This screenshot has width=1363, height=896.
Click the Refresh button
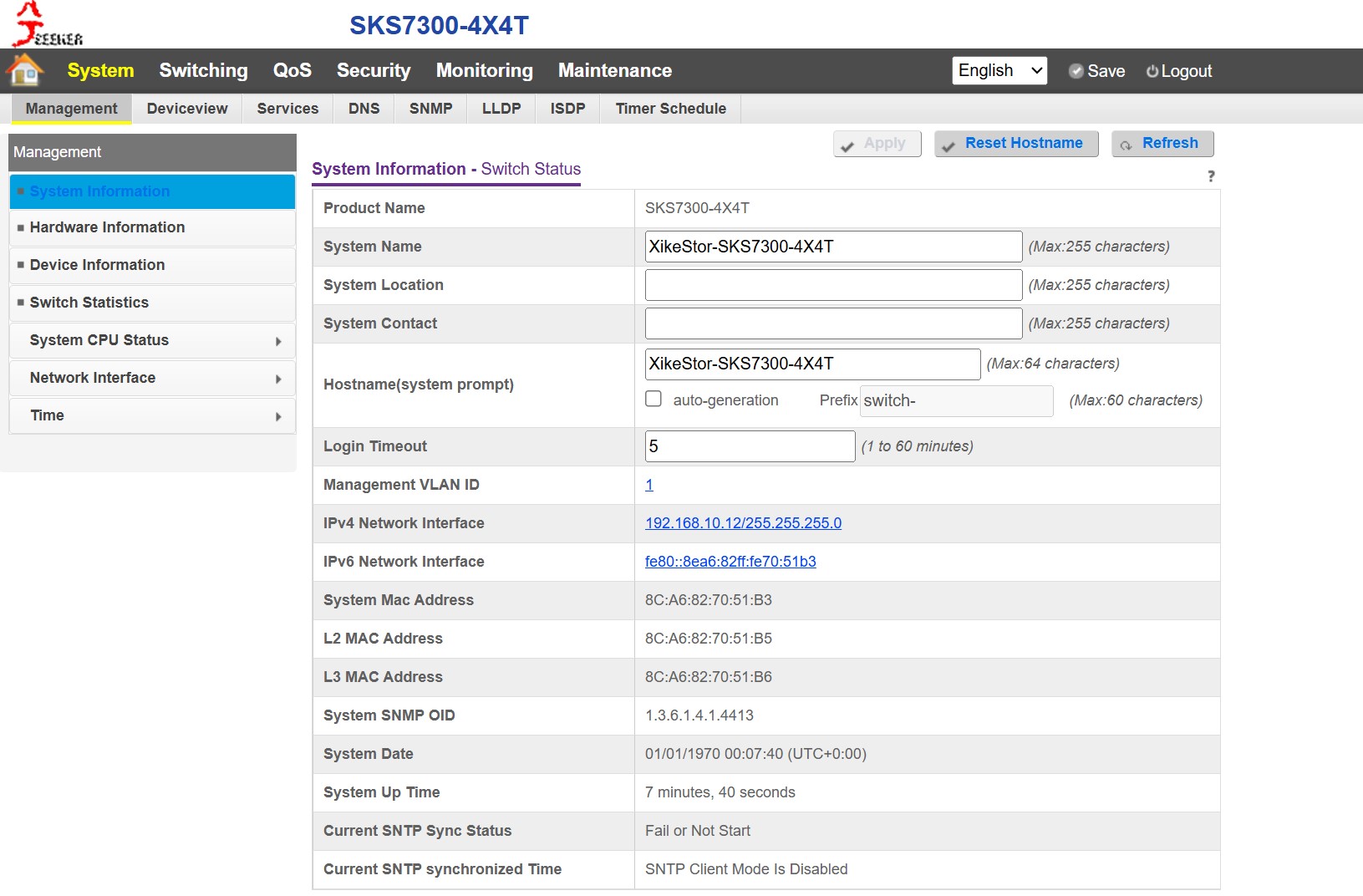pyautogui.click(x=1162, y=144)
